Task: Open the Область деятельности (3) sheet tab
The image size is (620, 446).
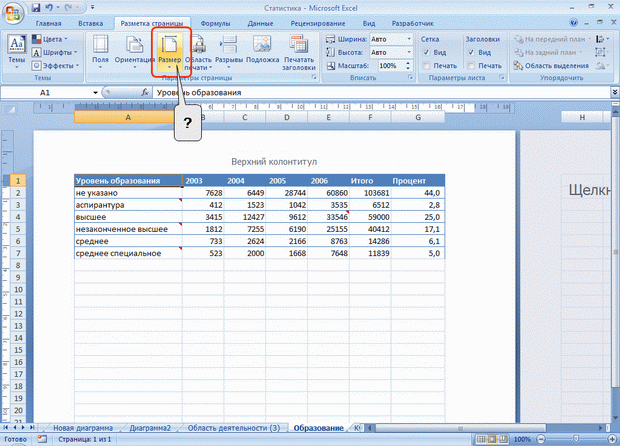Action: [234, 428]
